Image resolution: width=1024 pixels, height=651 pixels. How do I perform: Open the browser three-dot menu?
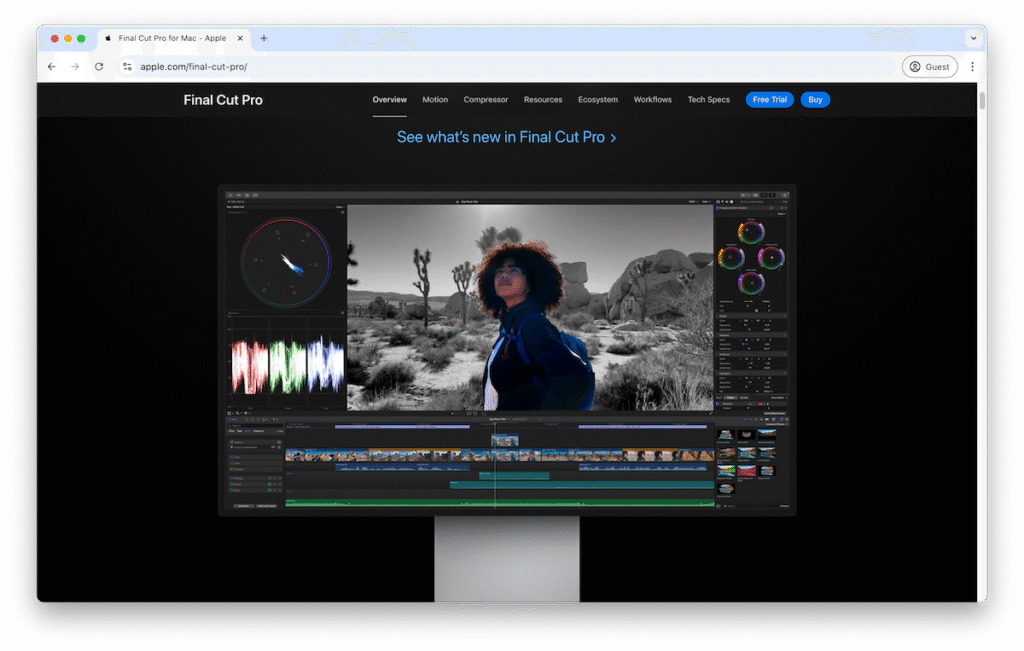coord(972,67)
